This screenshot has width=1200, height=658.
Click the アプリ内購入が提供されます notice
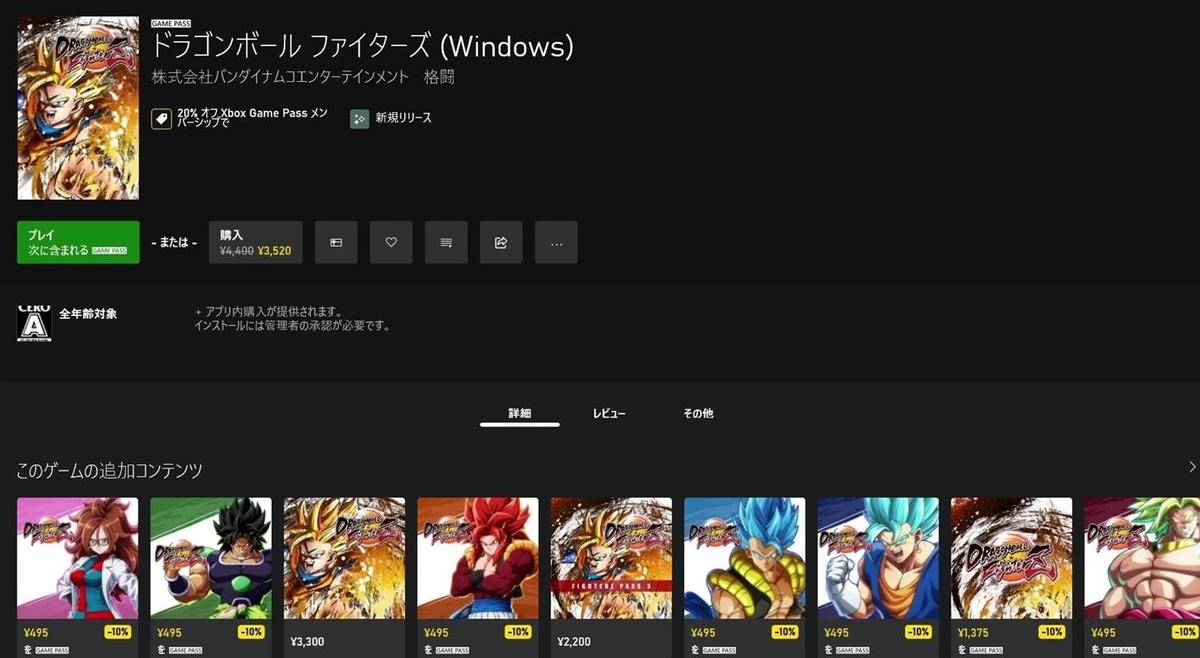tap(270, 311)
